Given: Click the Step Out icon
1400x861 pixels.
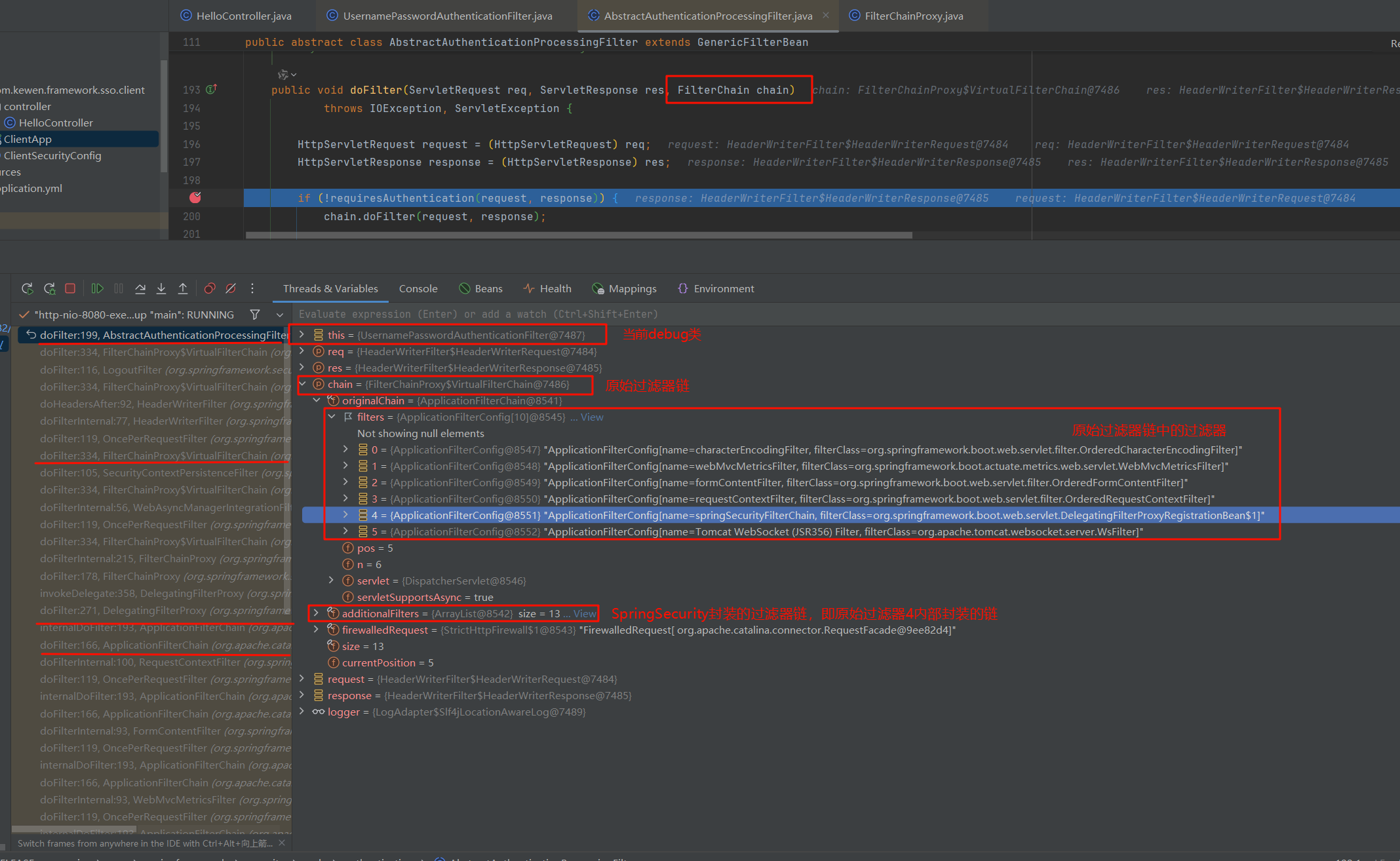Looking at the screenshot, I should [183, 288].
